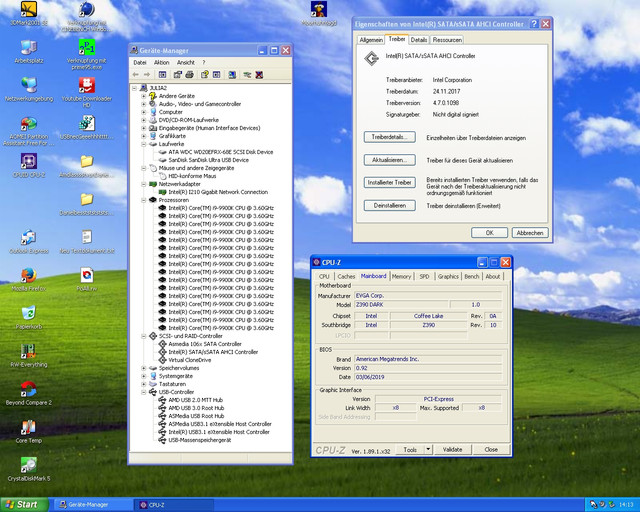Open the Ansicht menu

[186, 62]
